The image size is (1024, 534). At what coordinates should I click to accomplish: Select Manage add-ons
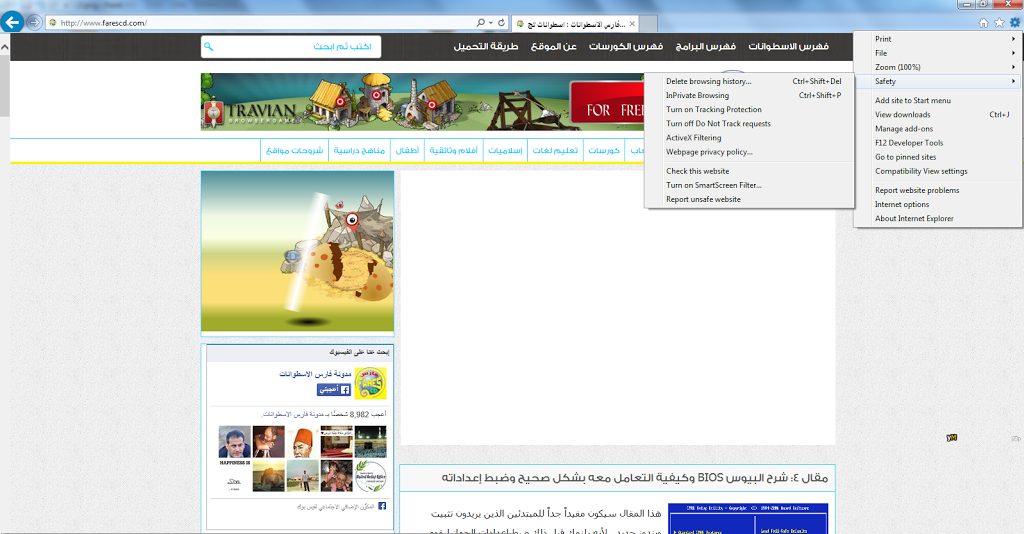(x=937, y=129)
